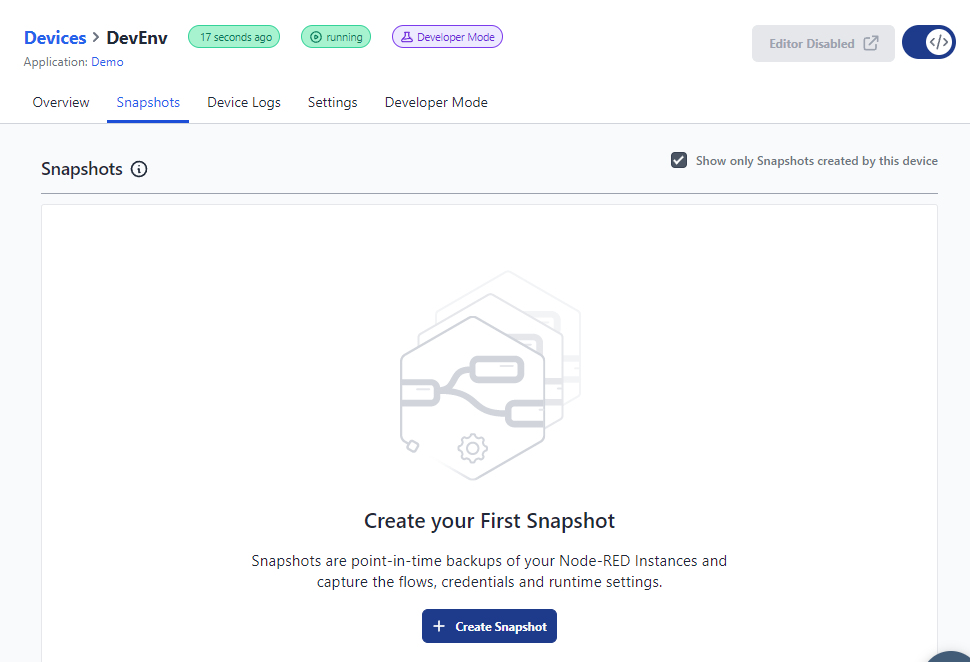The height and width of the screenshot is (662, 970).
Task: Click the flask icon in Developer Mode badge
Action: point(406,37)
